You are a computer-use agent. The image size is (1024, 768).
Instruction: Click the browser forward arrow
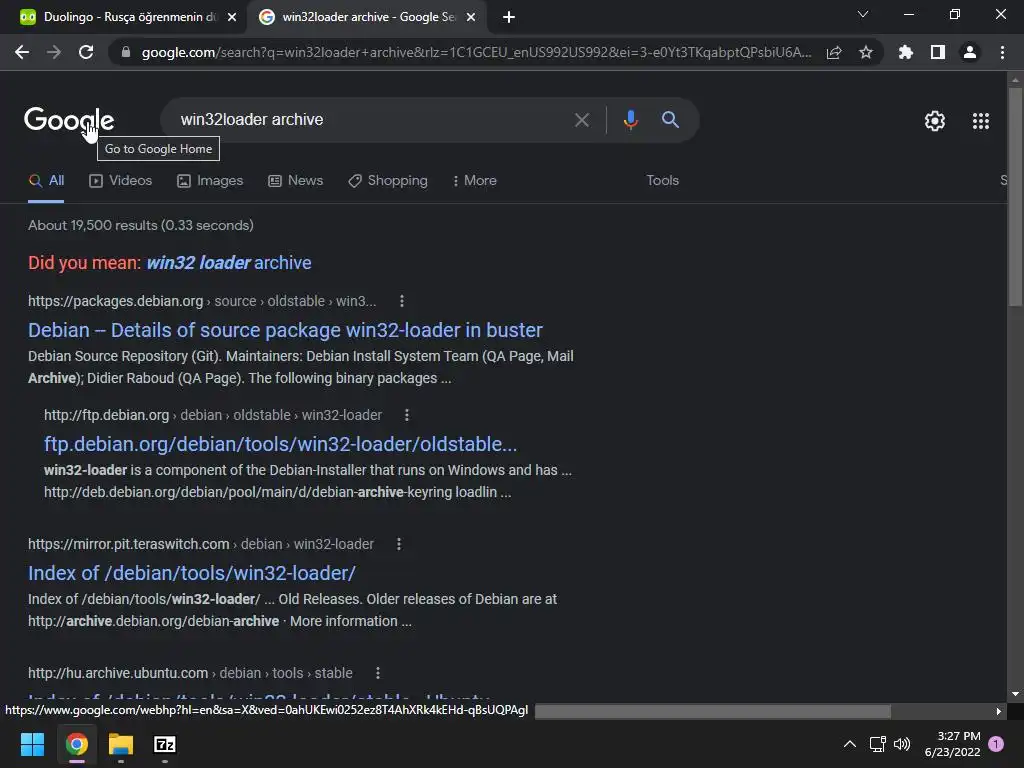click(54, 52)
